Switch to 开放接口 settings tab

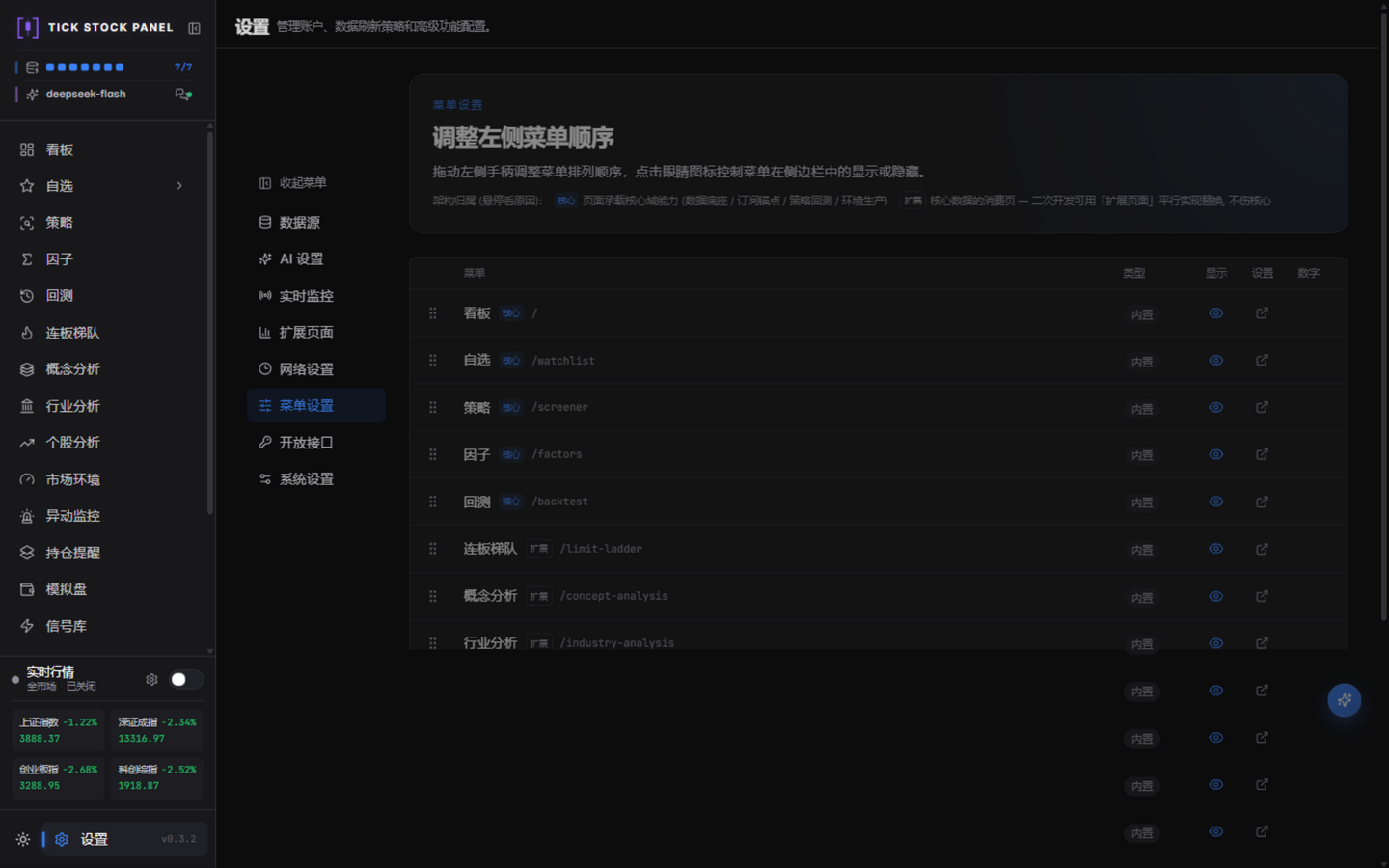pyautogui.click(x=315, y=443)
